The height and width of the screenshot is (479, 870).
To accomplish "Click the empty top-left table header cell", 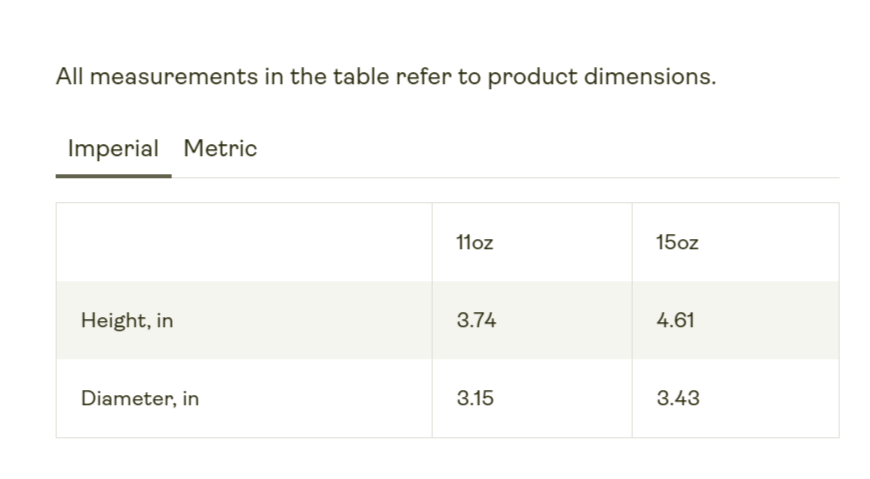I will [x=244, y=243].
